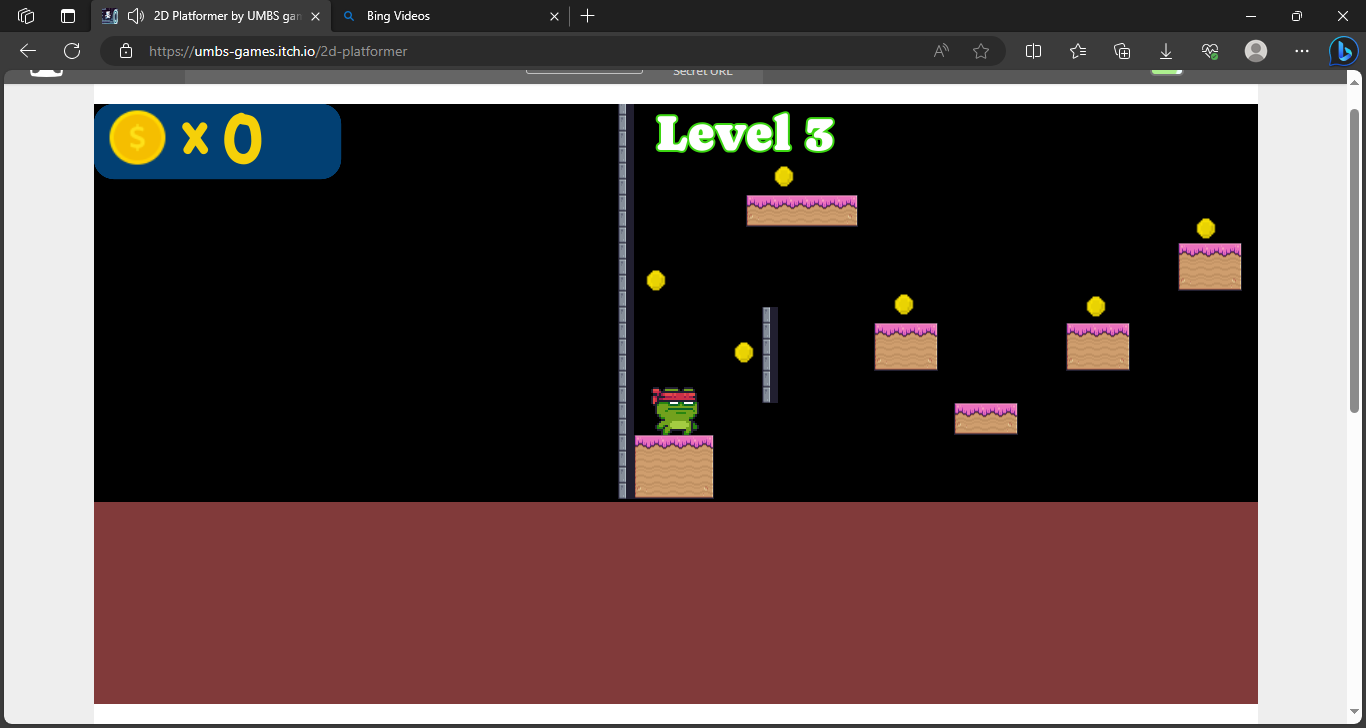This screenshot has height=728, width=1366.
Task: Close the 2D Platformer tab
Action: (x=315, y=16)
